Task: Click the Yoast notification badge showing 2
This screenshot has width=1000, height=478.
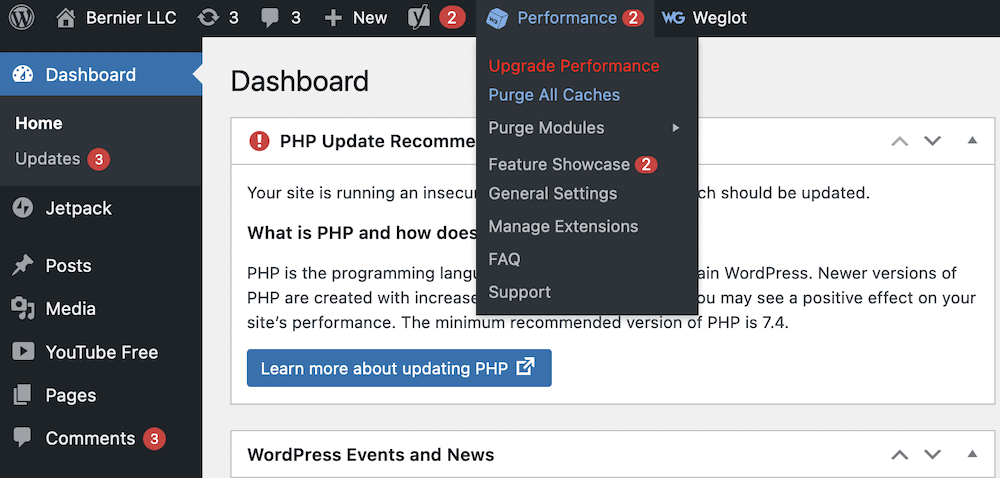Action: (x=452, y=18)
